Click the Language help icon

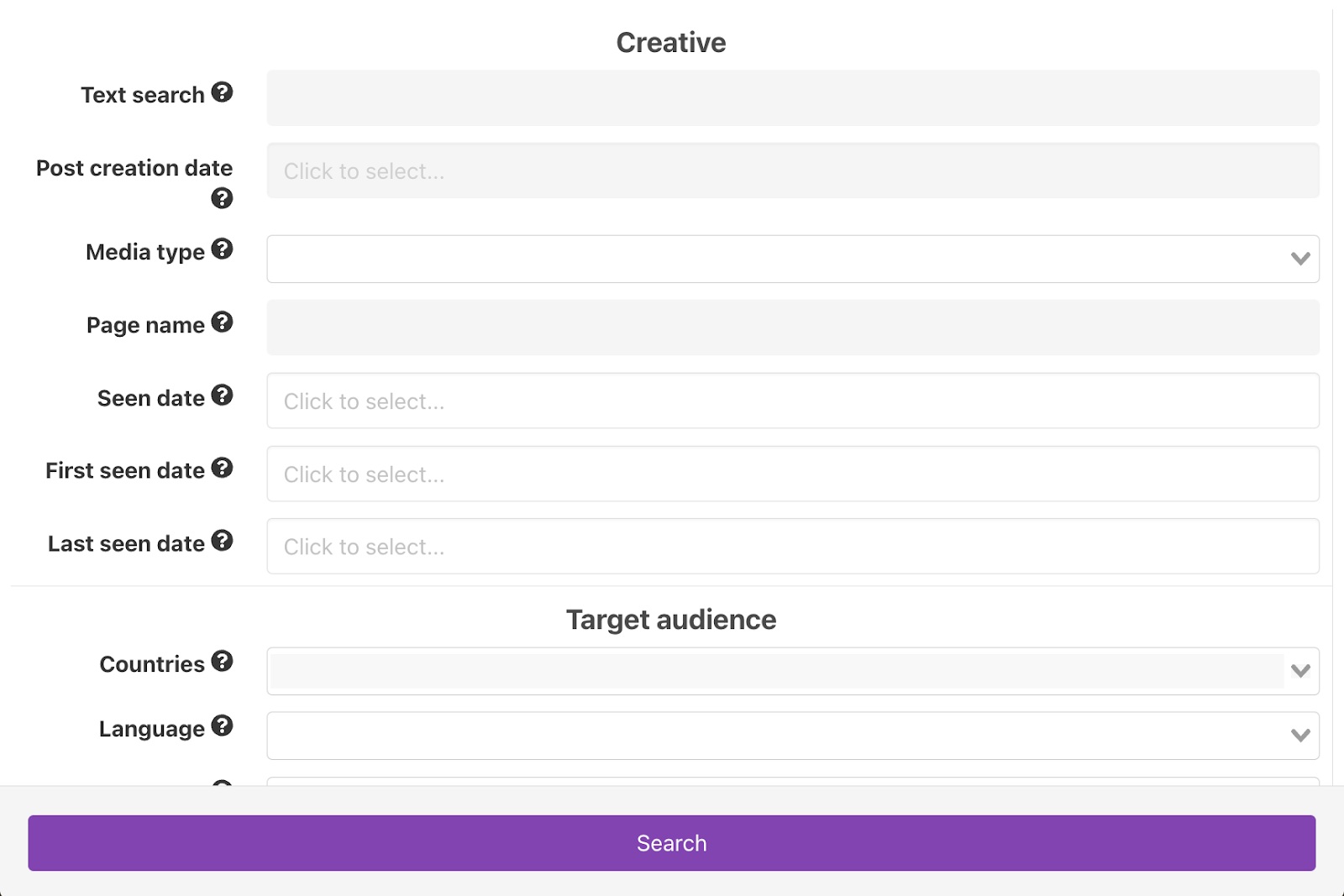pyautogui.click(x=222, y=726)
